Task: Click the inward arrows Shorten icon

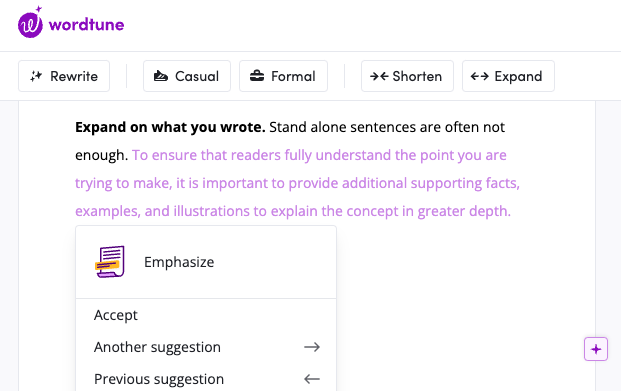Action: pos(379,76)
